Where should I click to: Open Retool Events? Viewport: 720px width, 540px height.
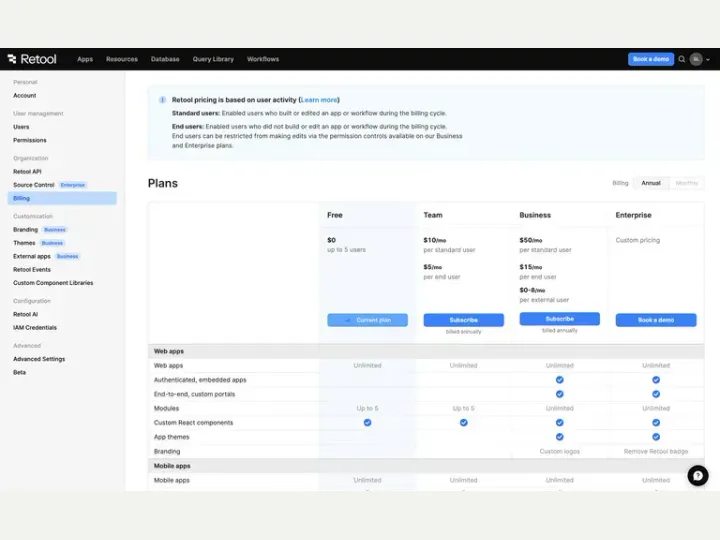pos(32,270)
